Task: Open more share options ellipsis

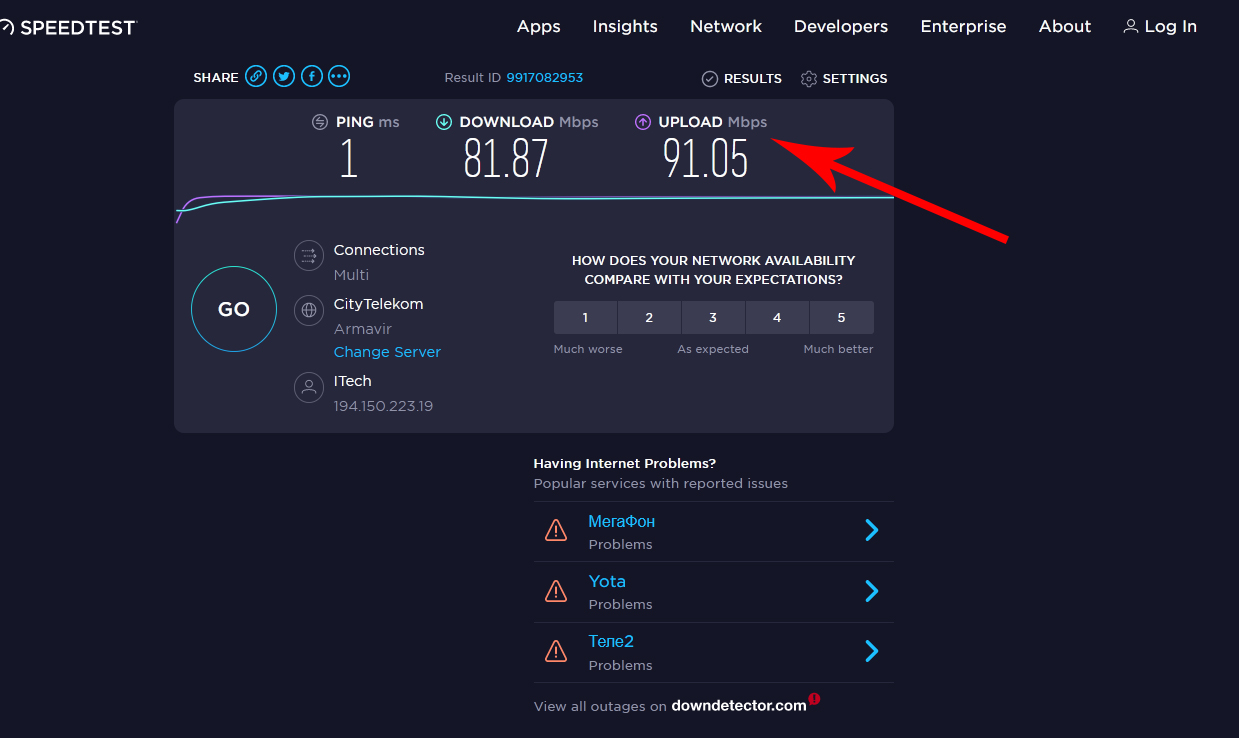Action: tap(339, 77)
